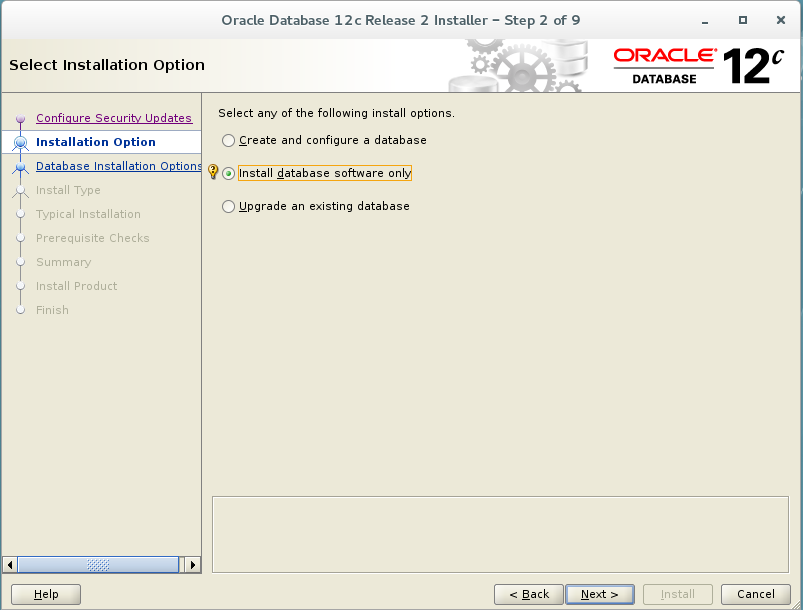
Task: Click the Prerequisite Checks step label
Action: pyautogui.click(x=93, y=238)
